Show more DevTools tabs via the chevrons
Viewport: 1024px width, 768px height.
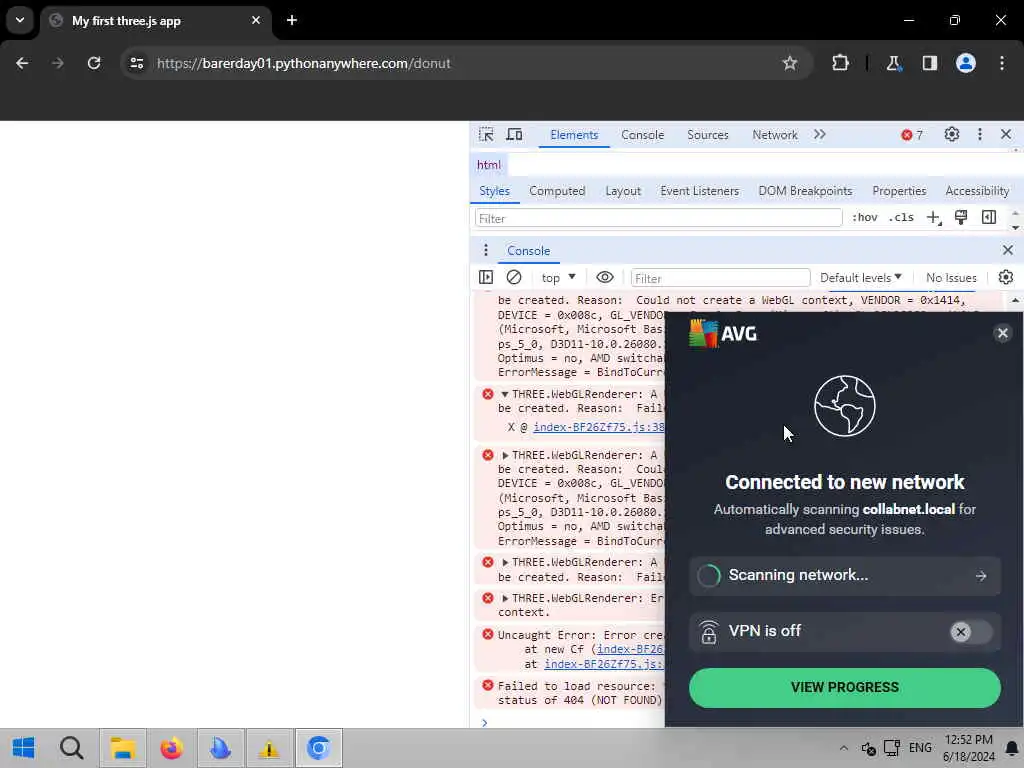click(x=820, y=135)
